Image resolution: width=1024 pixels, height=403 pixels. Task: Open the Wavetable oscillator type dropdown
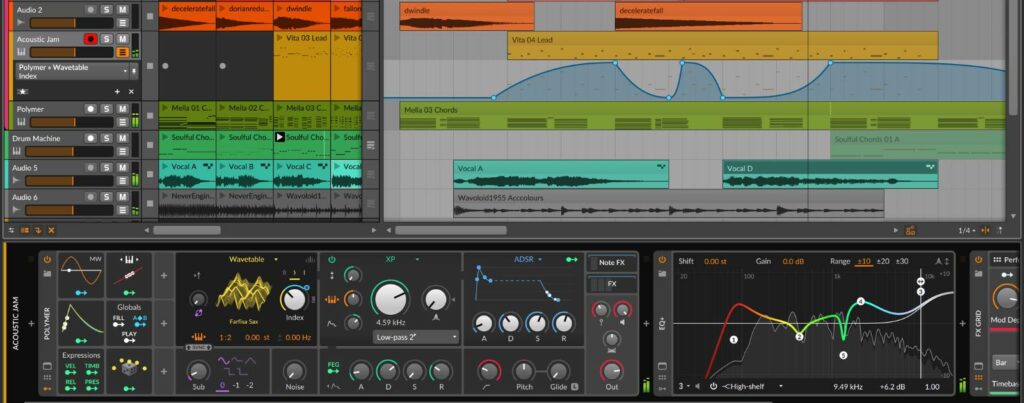click(253, 259)
